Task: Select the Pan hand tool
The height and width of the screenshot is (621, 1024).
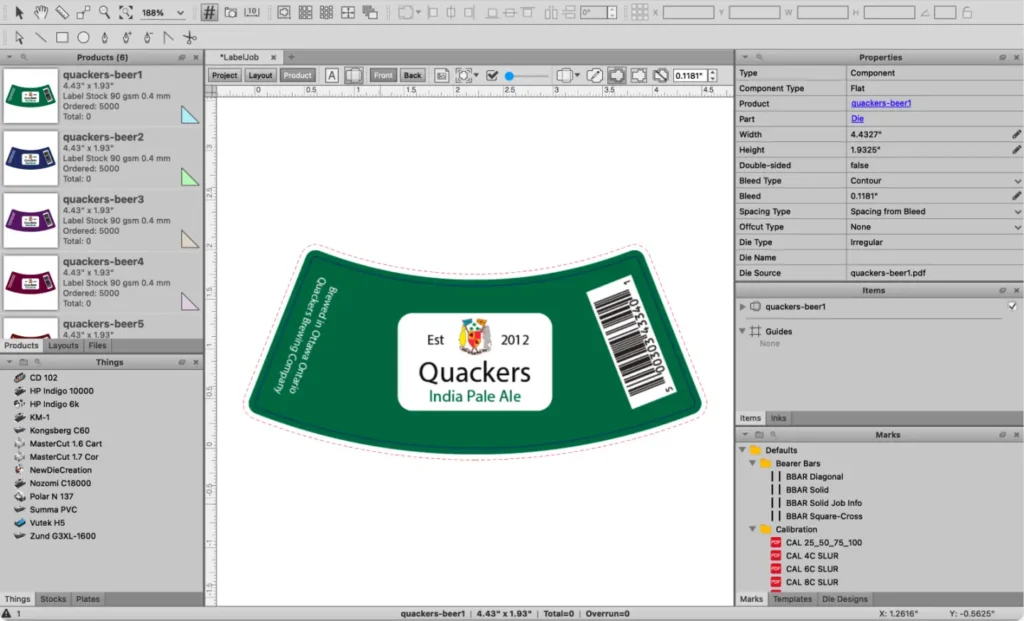Action: coord(41,13)
